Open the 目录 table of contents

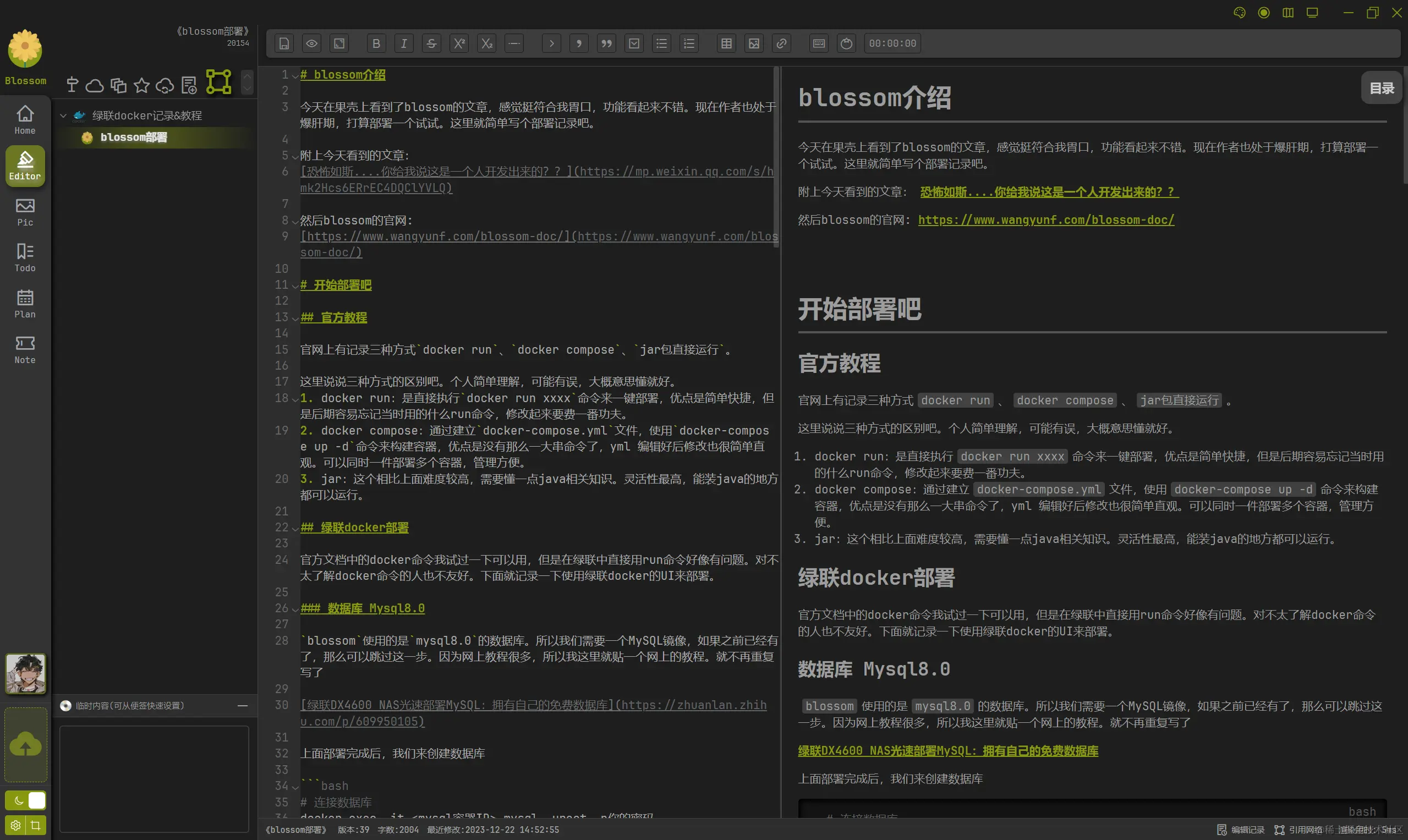(1382, 87)
